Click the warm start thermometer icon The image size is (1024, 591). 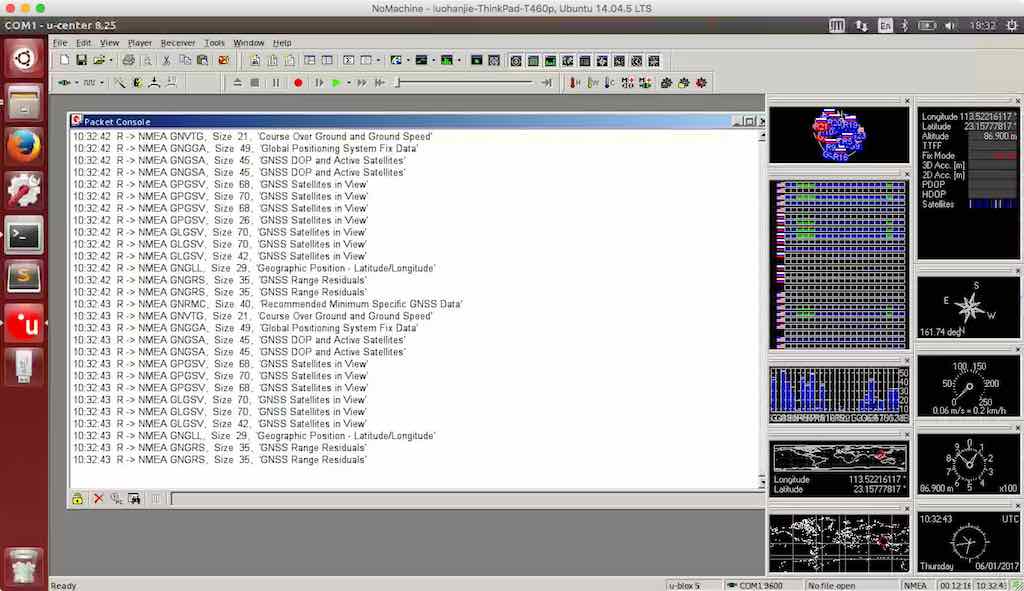(592, 83)
